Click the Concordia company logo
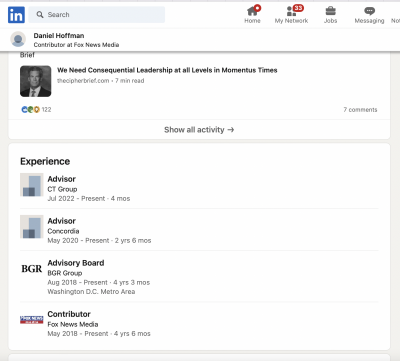This screenshot has width=400, height=361. (32, 227)
